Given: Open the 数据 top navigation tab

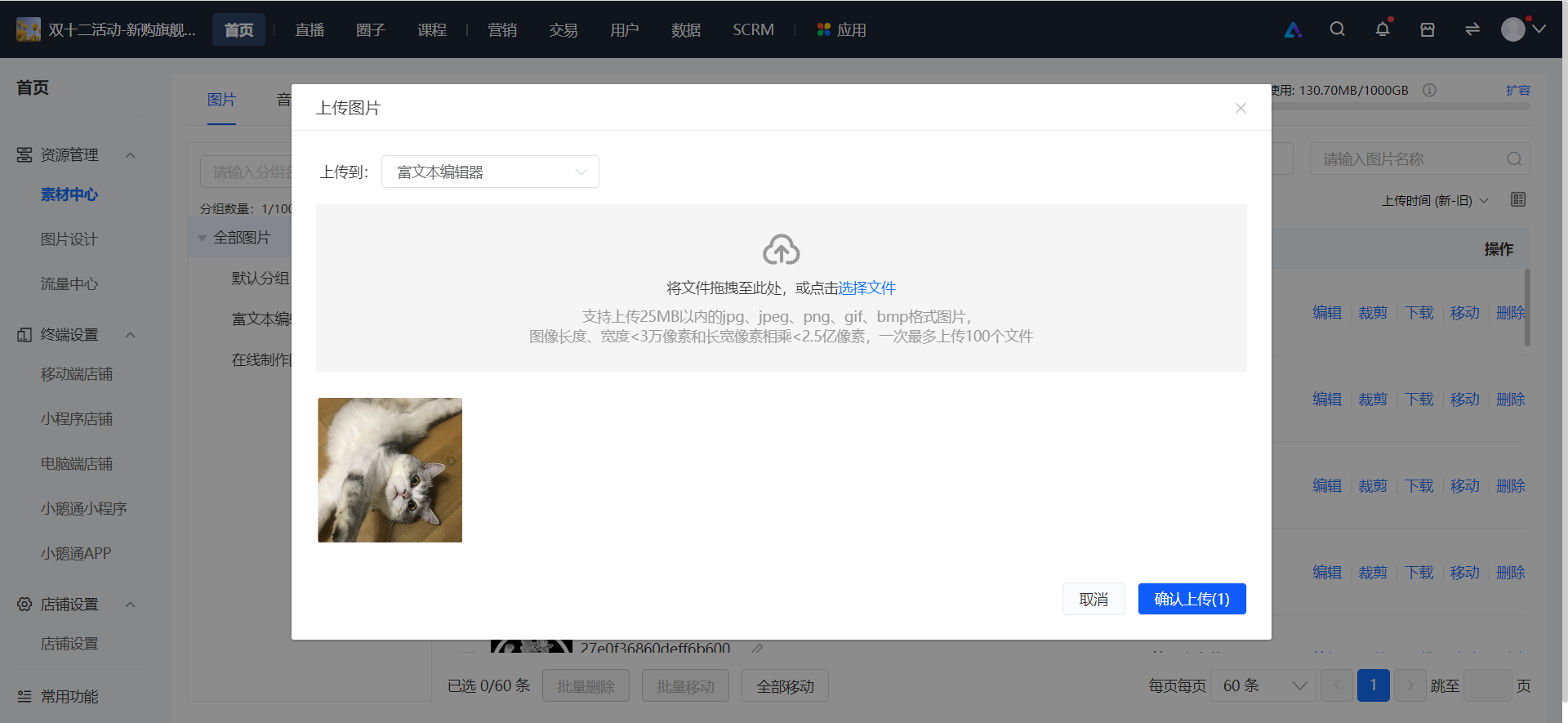Looking at the screenshot, I should click(x=686, y=29).
